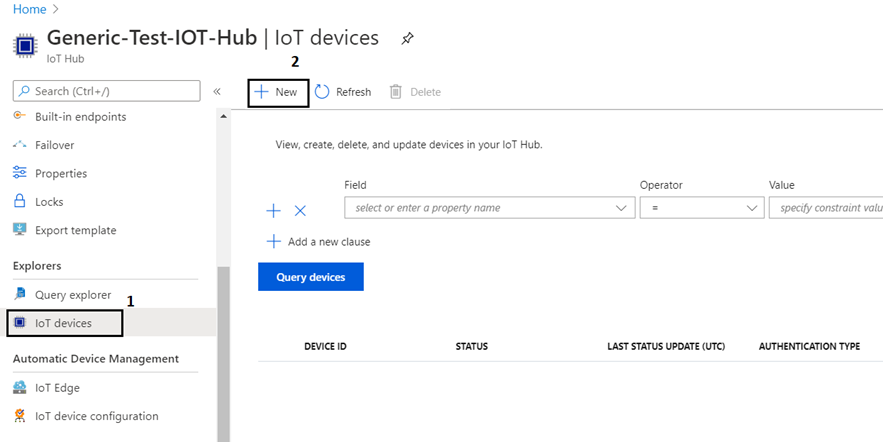This screenshot has width=883, height=442.
Task: Sort by STATUS column header
Action: coord(471,346)
